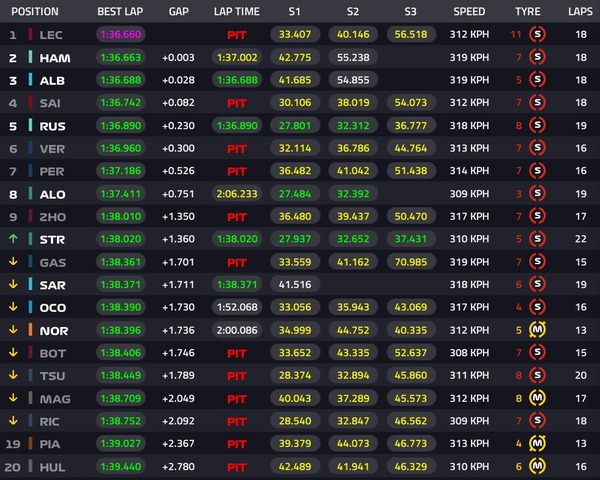Click gap +2.092 for RIC
The image size is (600, 480).
(x=178, y=421)
